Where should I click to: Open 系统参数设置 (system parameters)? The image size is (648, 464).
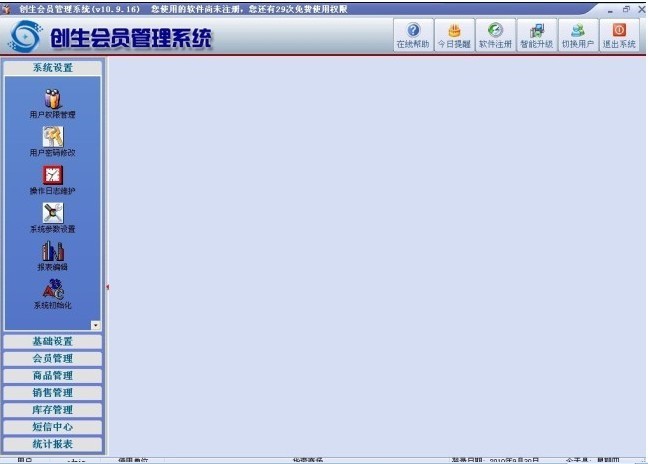[x=53, y=214]
